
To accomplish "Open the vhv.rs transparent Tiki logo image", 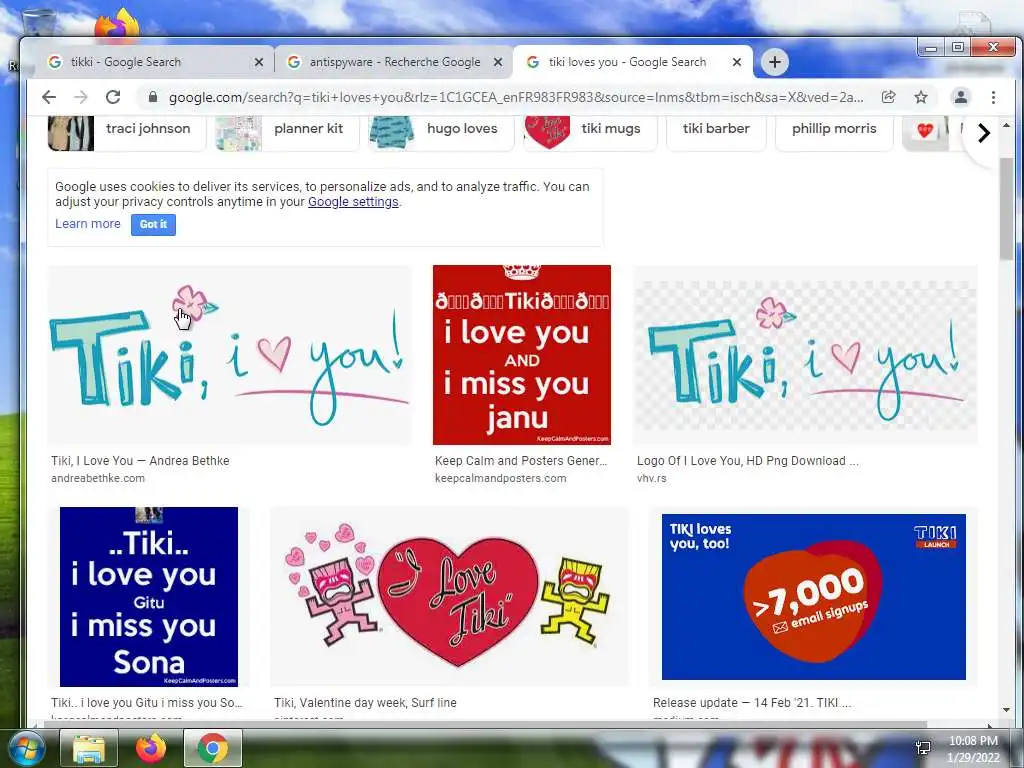I will 805,355.
